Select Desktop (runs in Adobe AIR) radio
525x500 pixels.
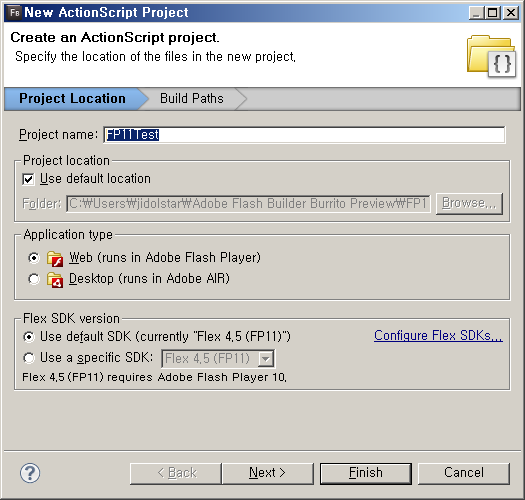pyautogui.click(x=34, y=279)
